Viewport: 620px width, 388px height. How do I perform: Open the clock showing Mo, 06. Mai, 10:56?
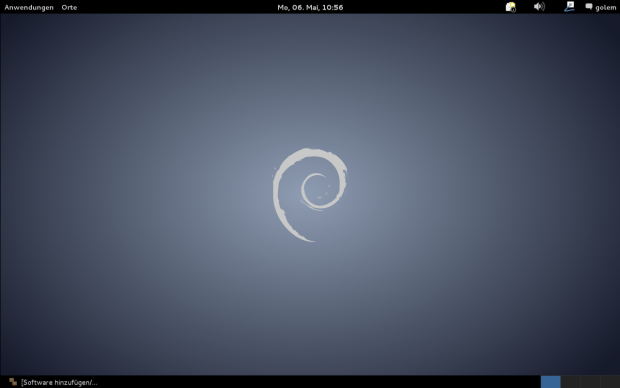[310, 7]
